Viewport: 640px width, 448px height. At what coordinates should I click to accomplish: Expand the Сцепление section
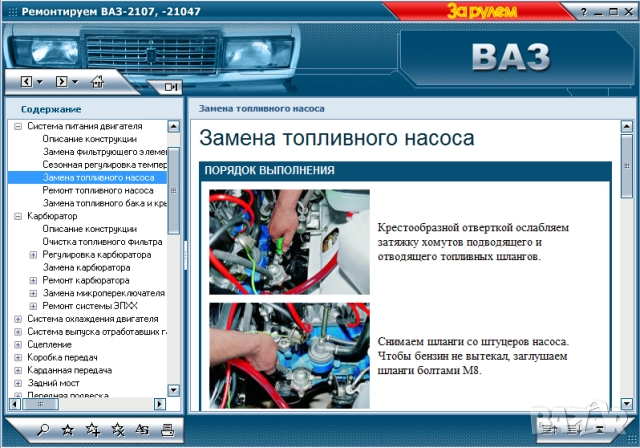coord(18,345)
